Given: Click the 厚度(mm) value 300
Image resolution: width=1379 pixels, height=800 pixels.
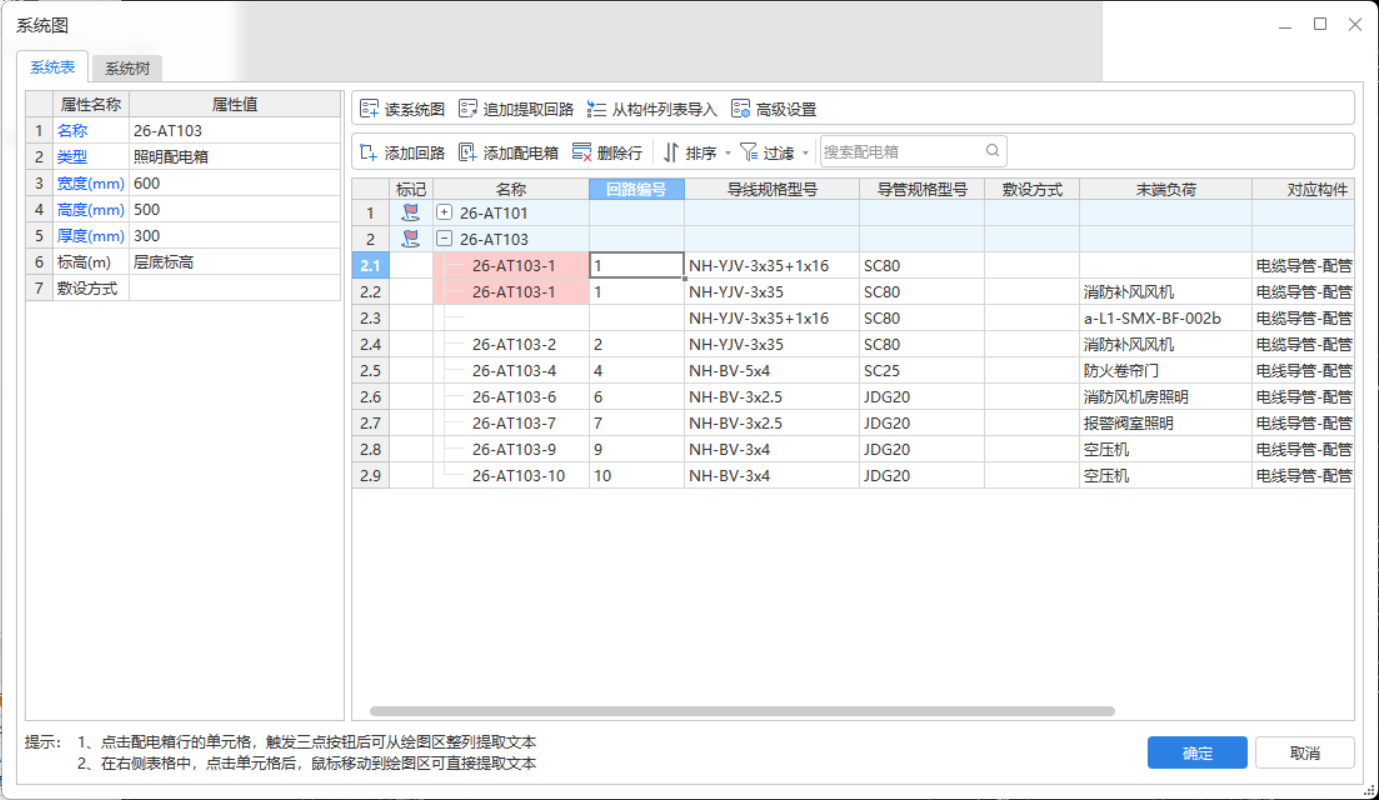Looking at the screenshot, I should 235,236.
